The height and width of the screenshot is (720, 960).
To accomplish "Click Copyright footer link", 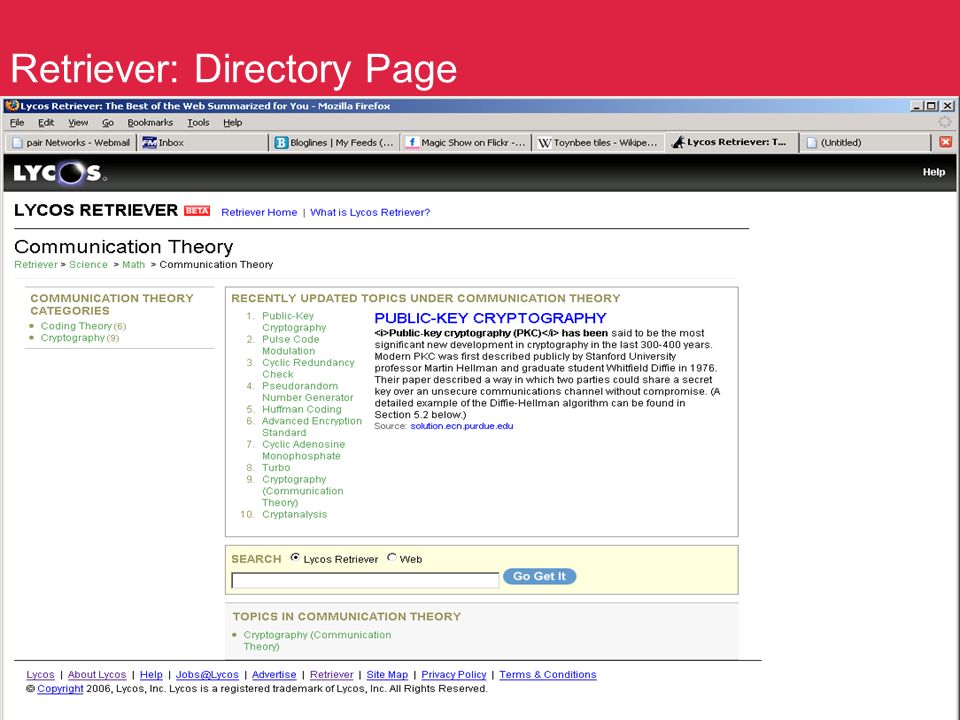I will point(60,689).
